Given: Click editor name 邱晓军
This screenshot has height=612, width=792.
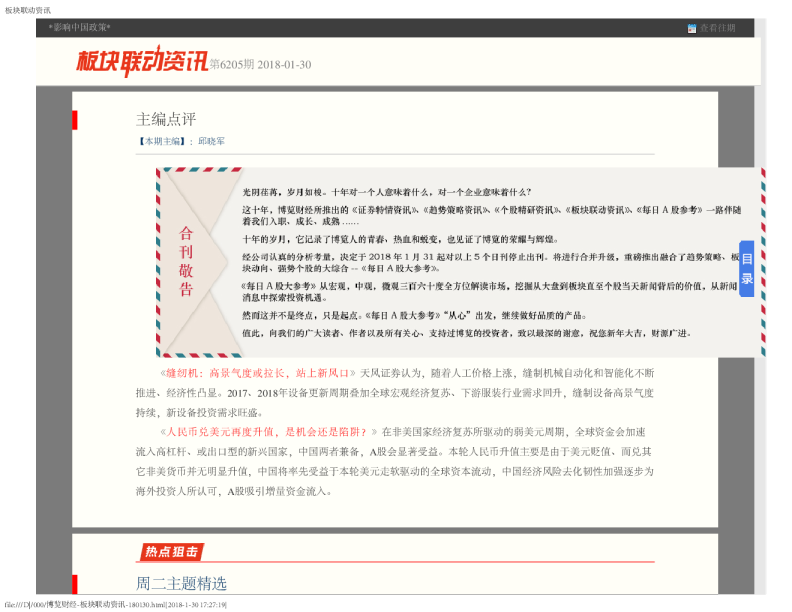Looking at the screenshot, I should [x=211, y=141].
